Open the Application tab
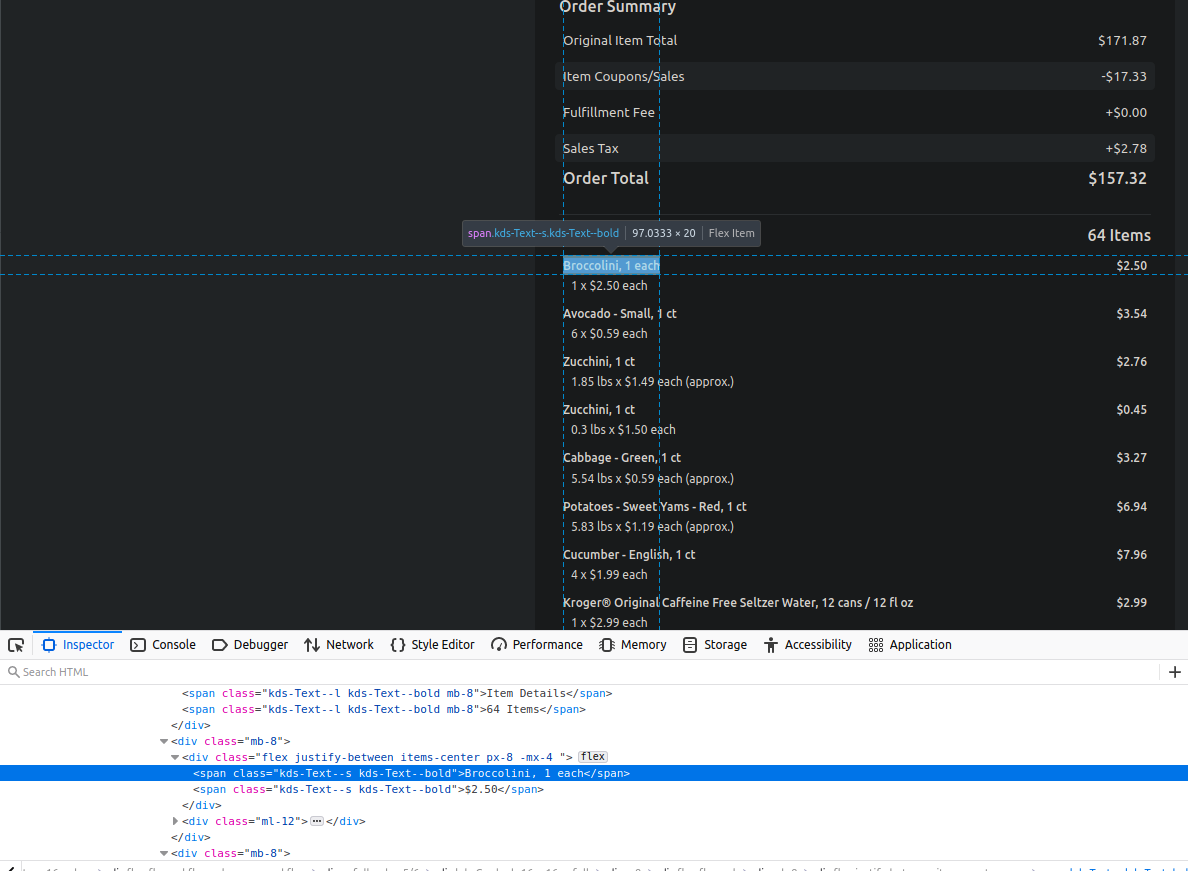 [910, 645]
